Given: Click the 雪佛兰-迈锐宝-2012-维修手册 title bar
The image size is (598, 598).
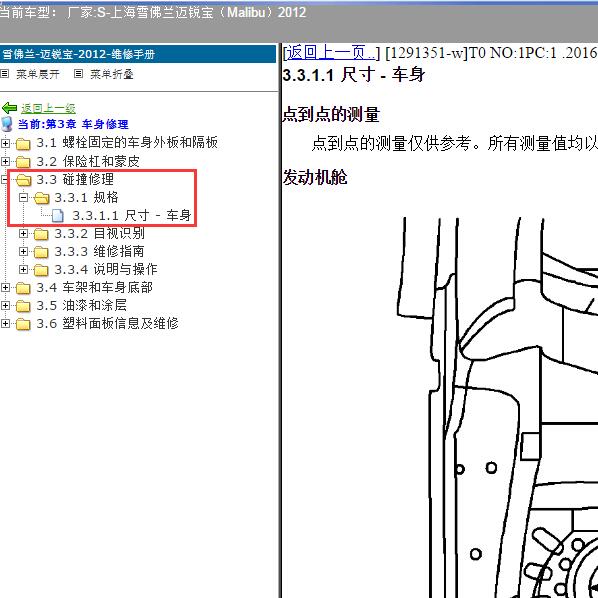Looking at the screenshot, I should pyautogui.click(x=138, y=54).
